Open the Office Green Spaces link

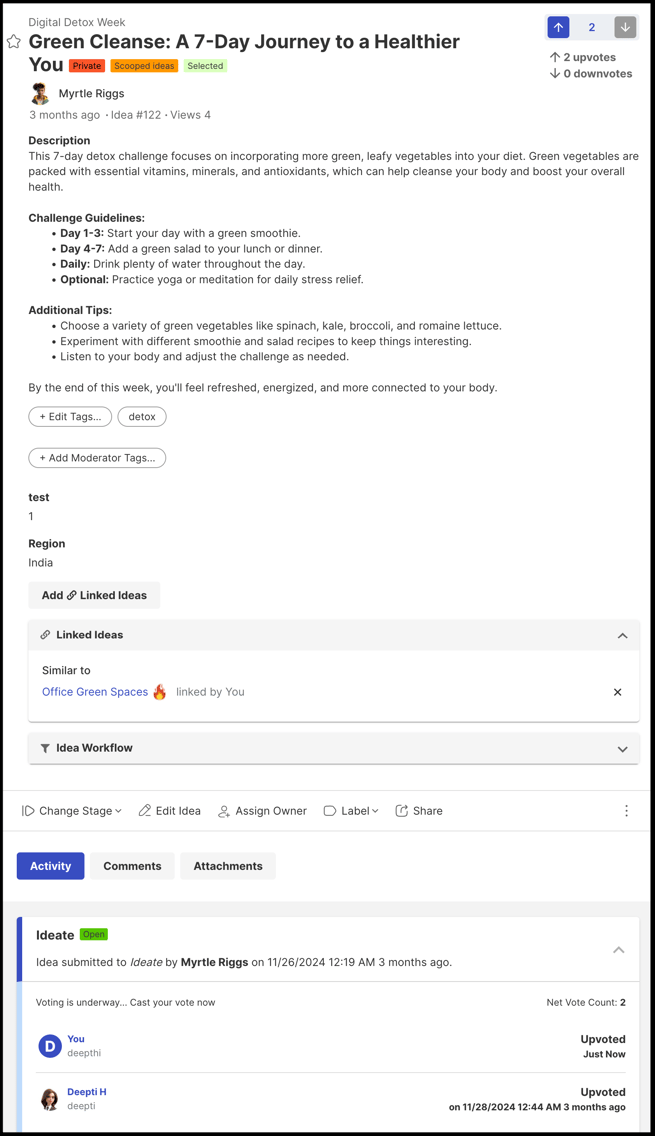95,692
